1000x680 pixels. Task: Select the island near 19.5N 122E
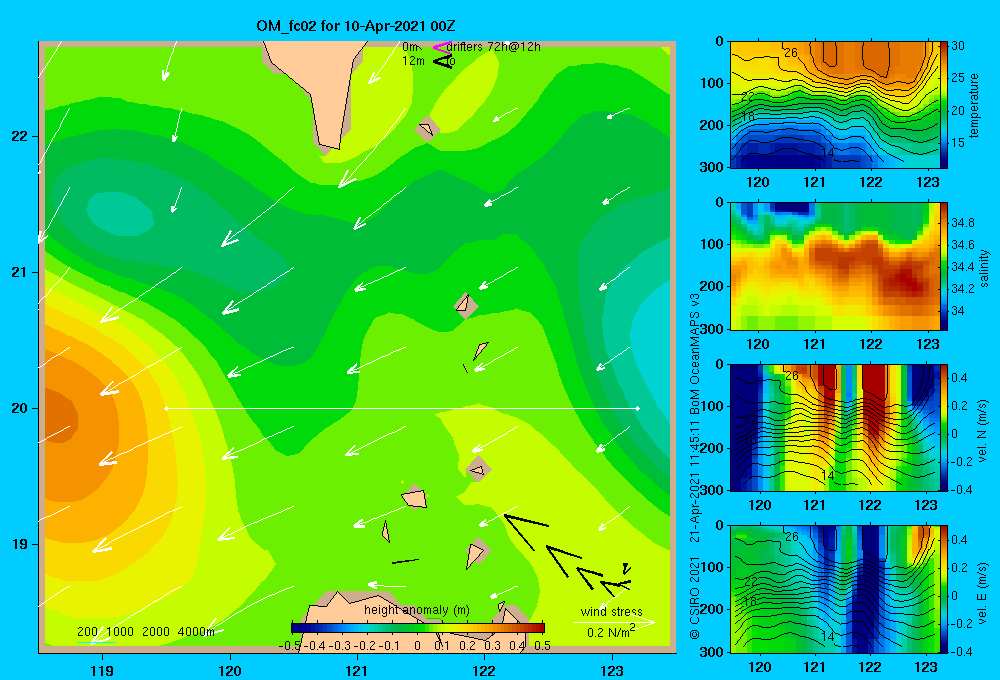coord(478,469)
